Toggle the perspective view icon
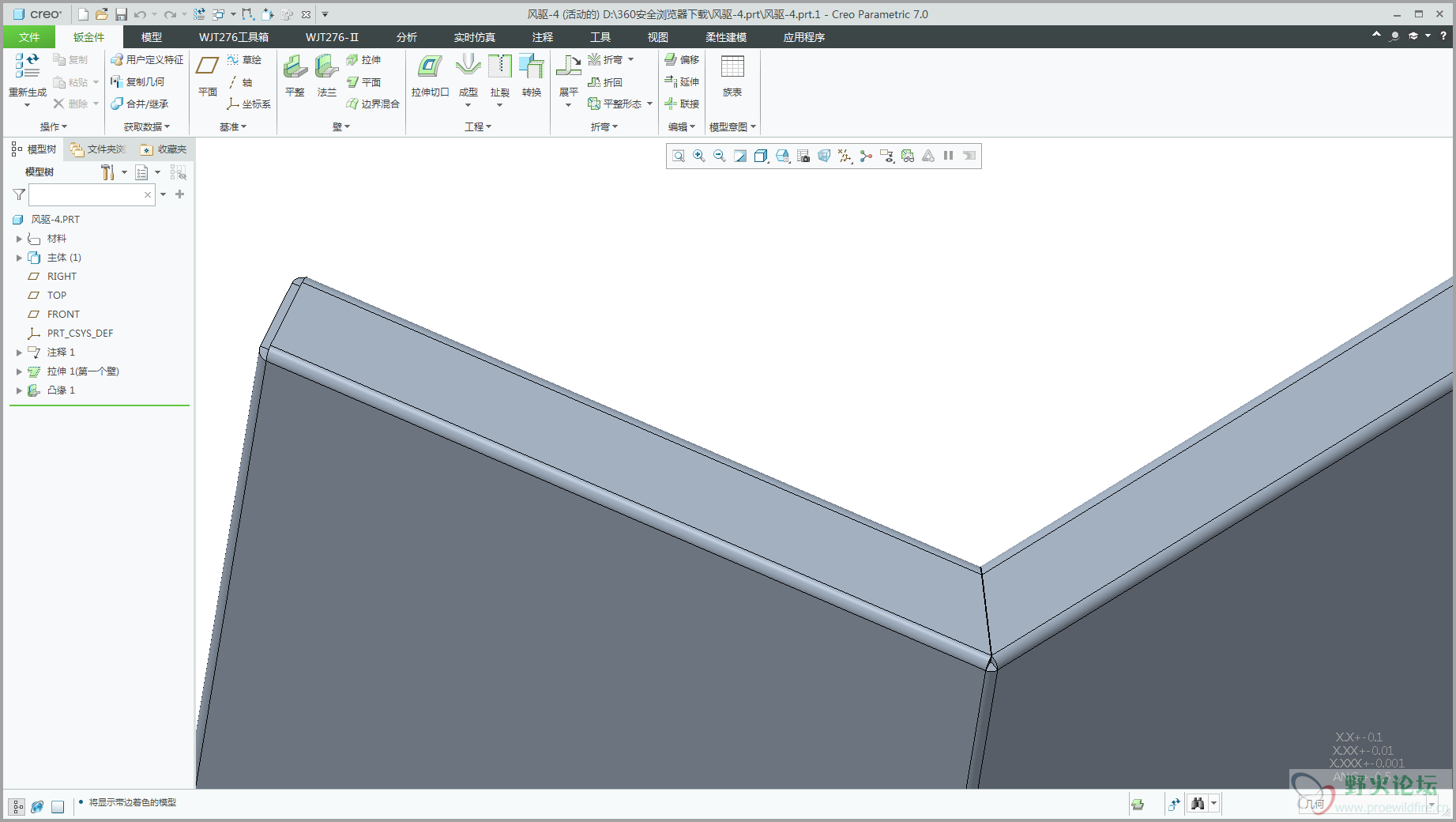The image size is (1456, 822). click(x=824, y=156)
